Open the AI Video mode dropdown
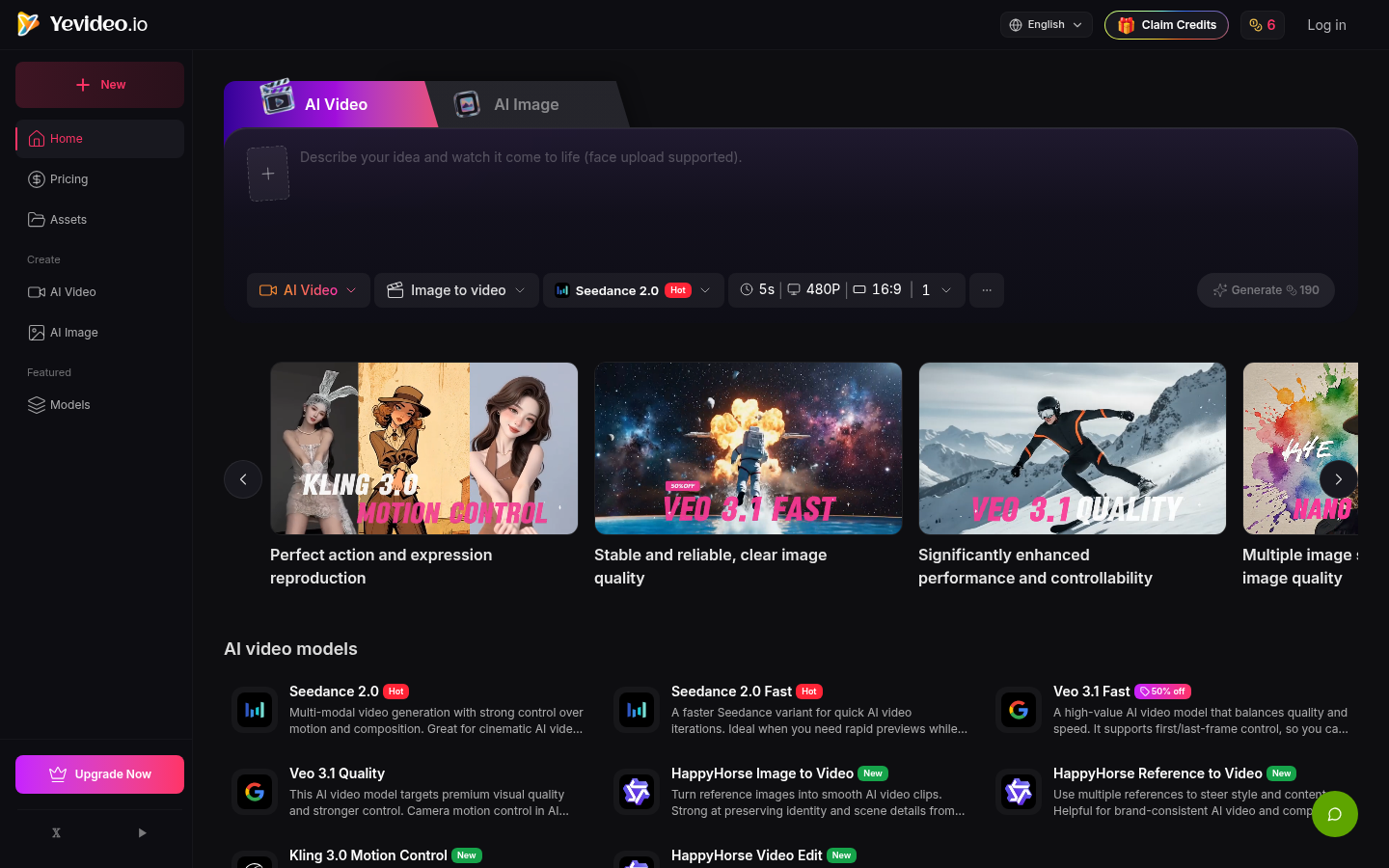 pos(309,290)
